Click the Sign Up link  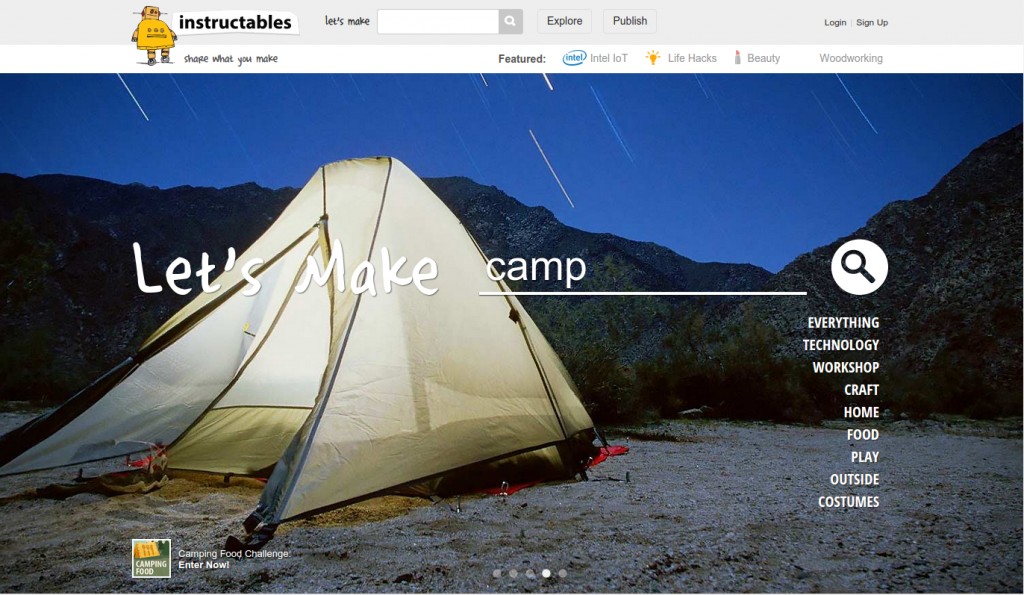click(x=872, y=22)
